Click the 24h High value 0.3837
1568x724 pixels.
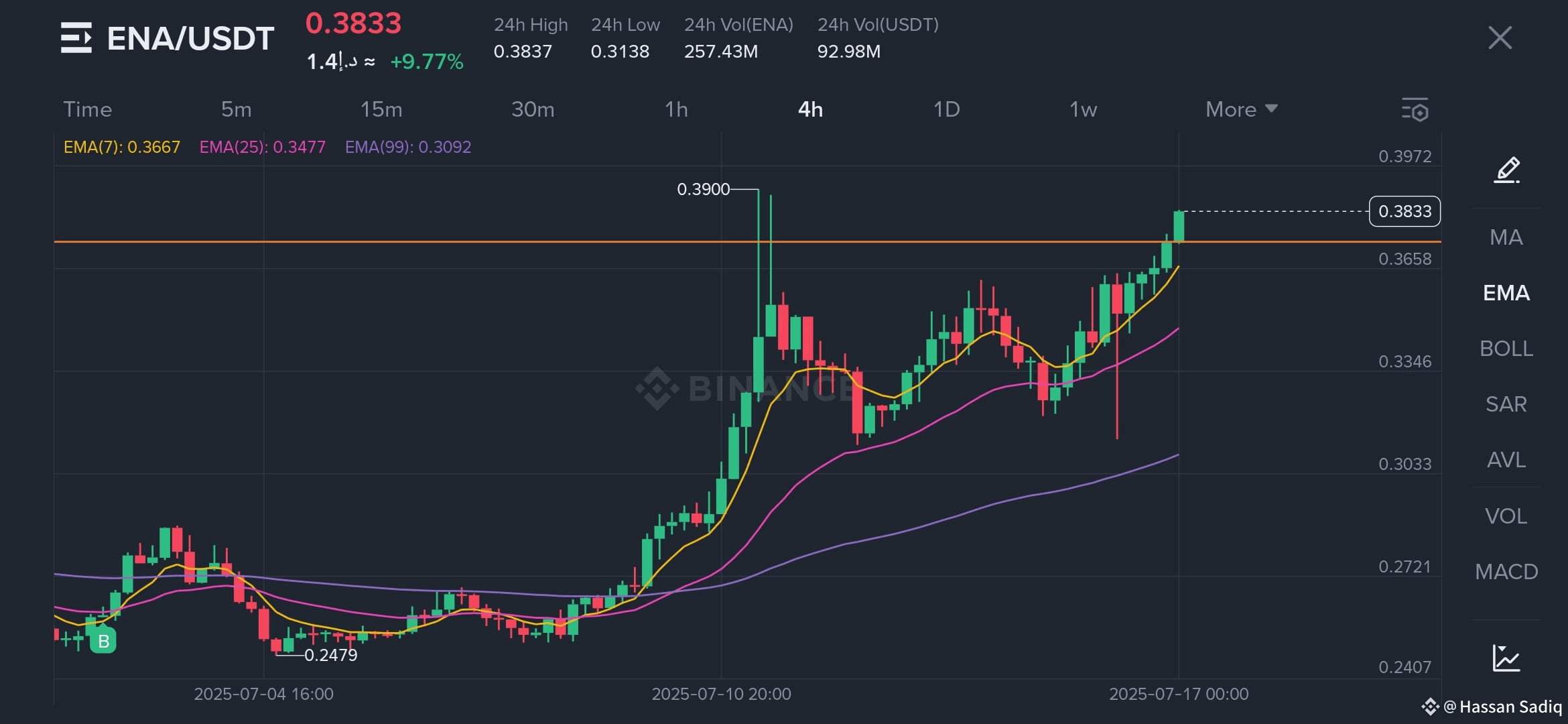[x=523, y=52]
